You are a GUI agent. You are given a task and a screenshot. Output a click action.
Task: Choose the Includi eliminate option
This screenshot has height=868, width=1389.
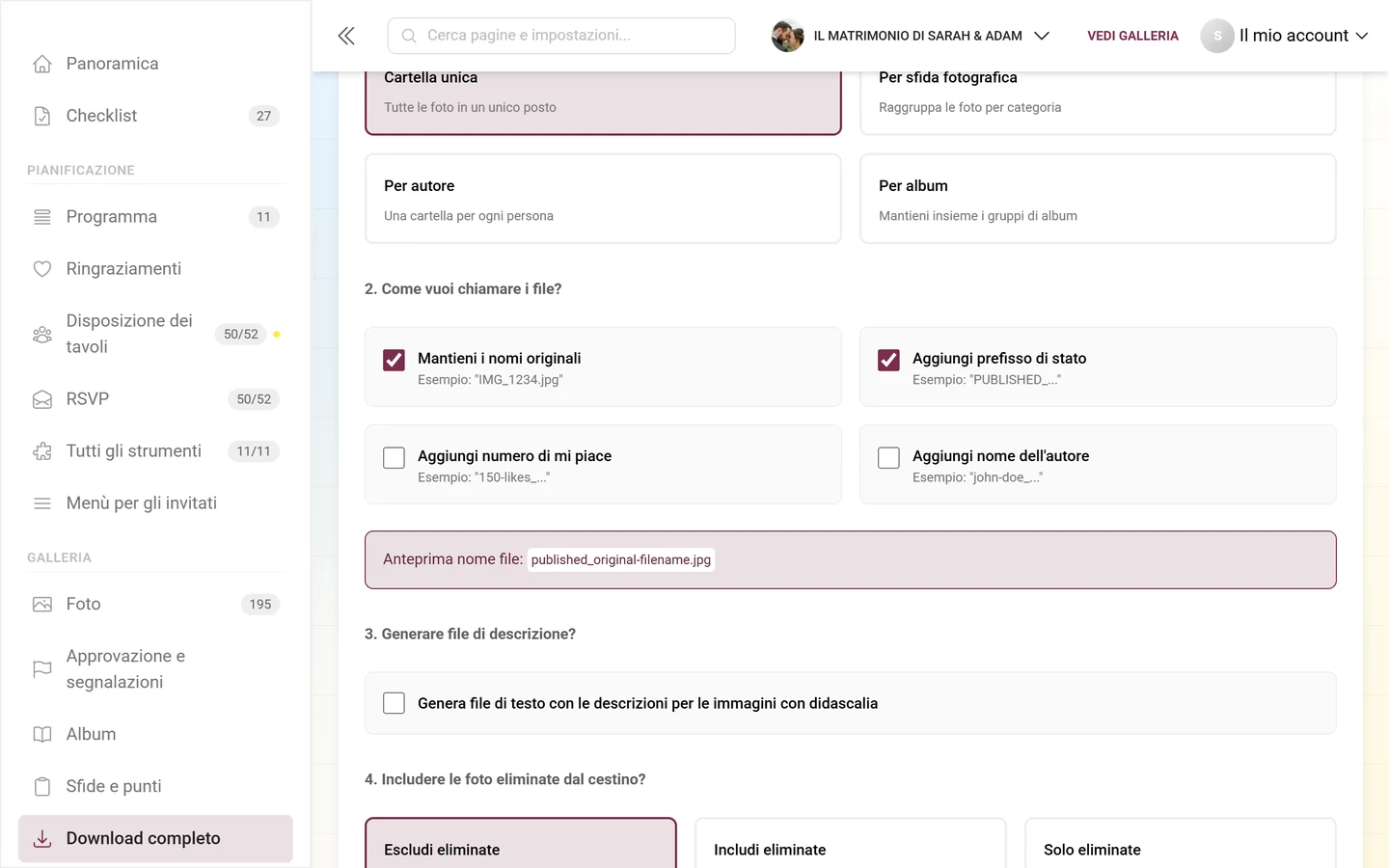[x=851, y=843]
